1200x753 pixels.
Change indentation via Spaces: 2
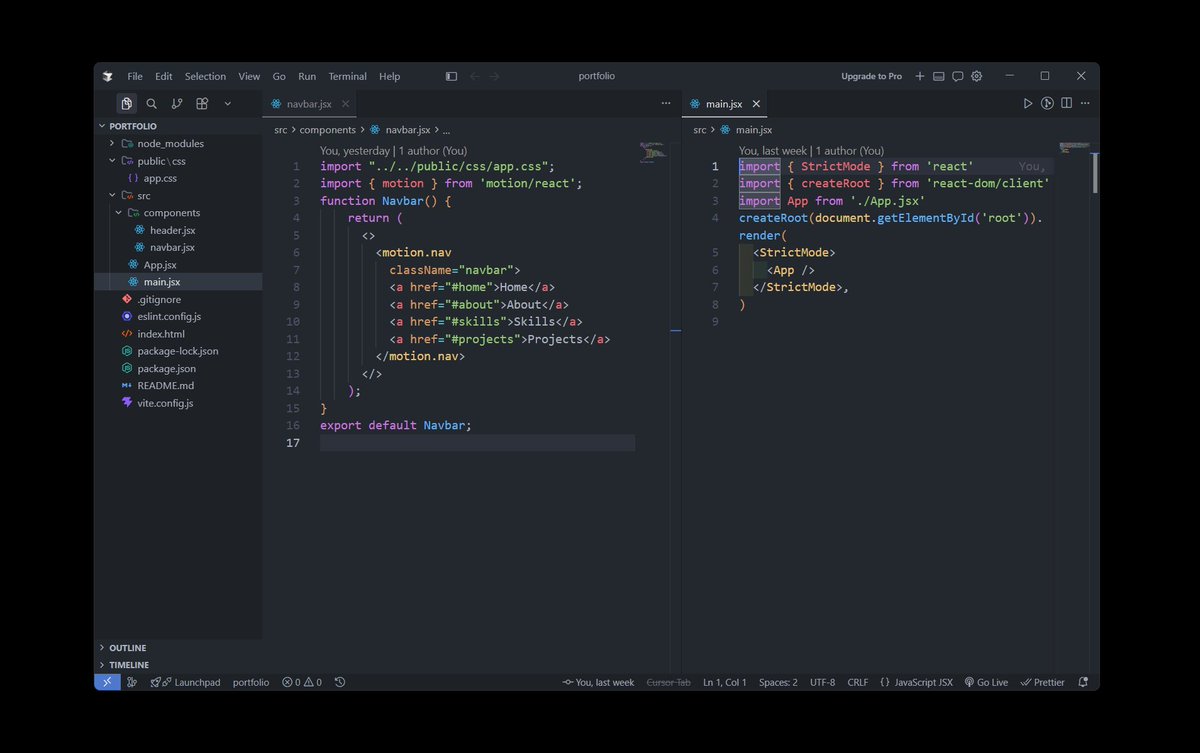[x=778, y=682]
